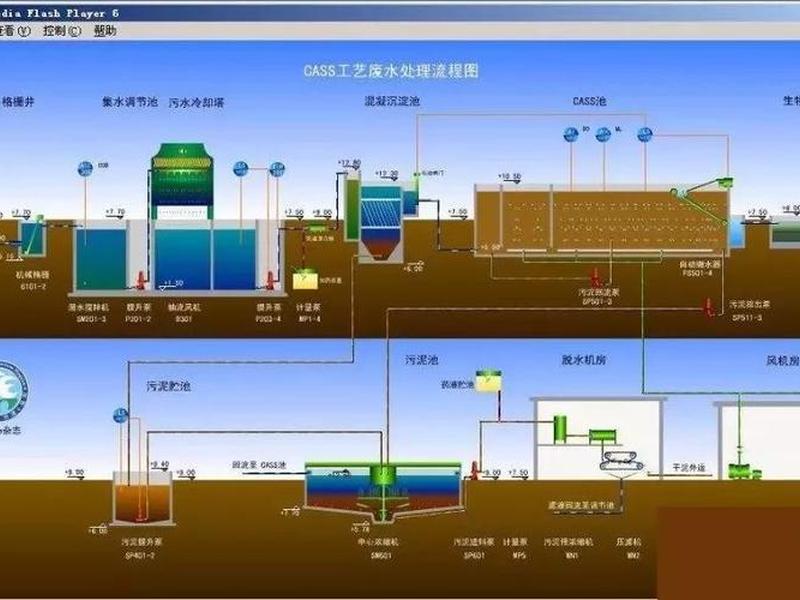Click the red 提升泵 P201-2 pump
This screenshot has width=800, height=600.
click(x=140, y=280)
